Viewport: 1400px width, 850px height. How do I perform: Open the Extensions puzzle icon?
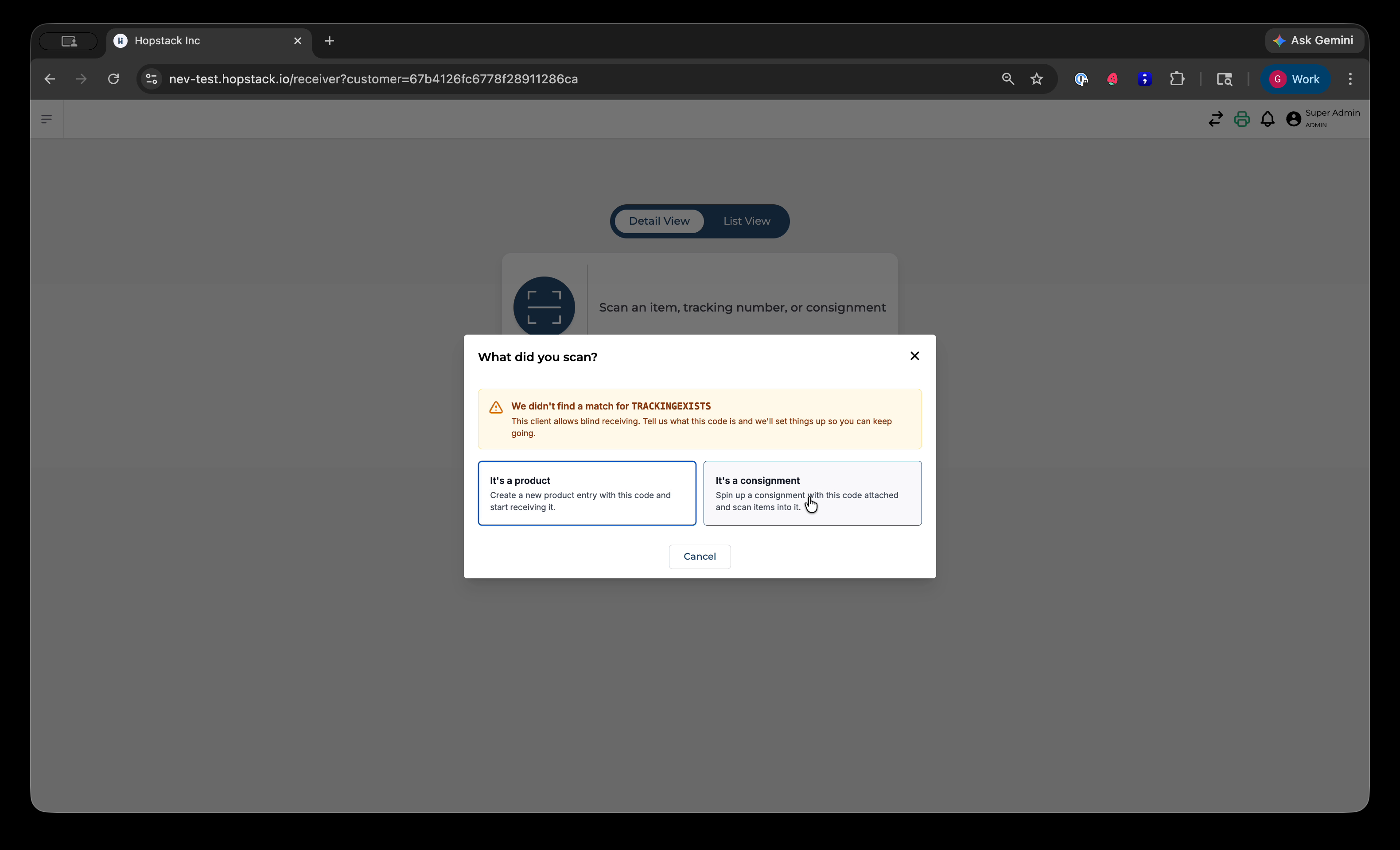point(1177,79)
